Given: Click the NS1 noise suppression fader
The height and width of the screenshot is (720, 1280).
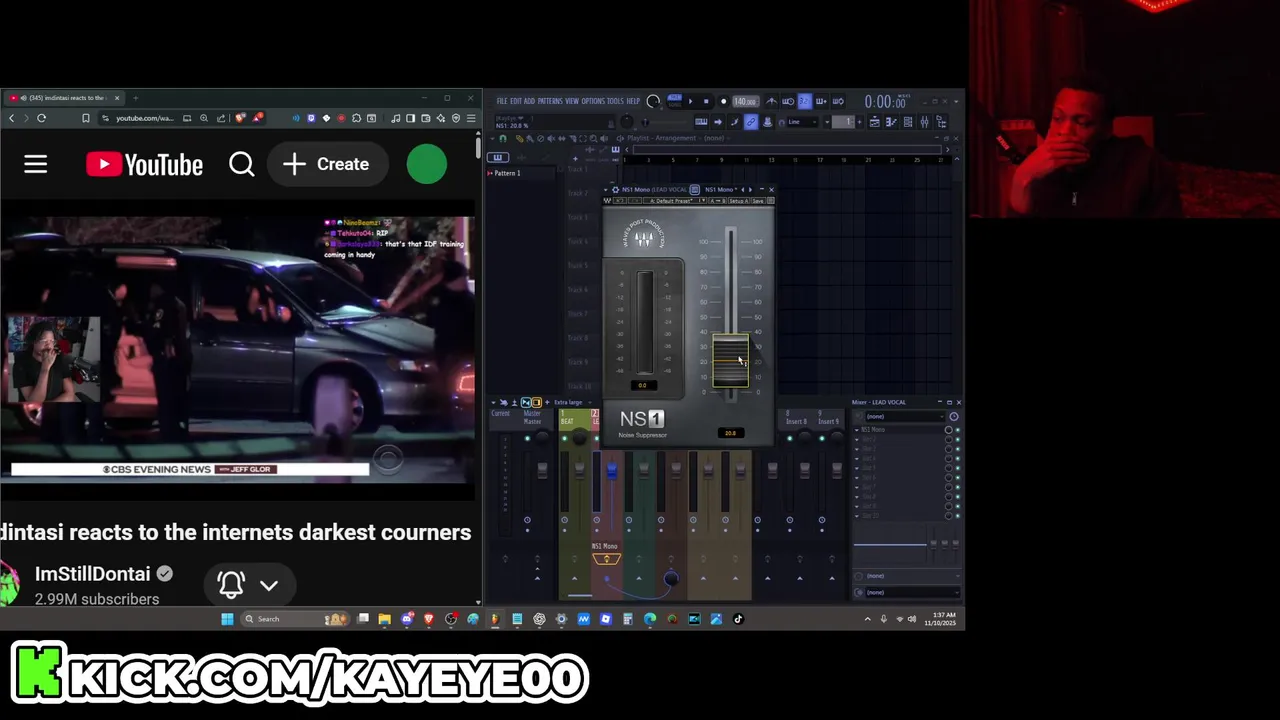Looking at the screenshot, I should [730, 361].
